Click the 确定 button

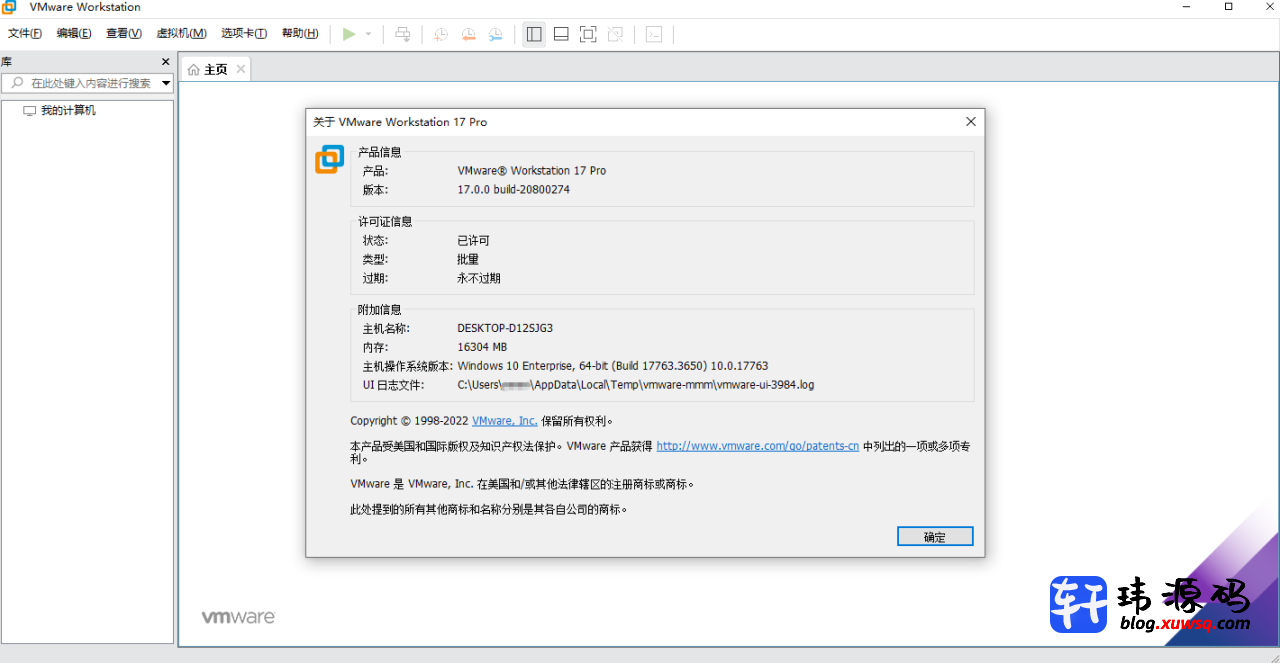point(935,537)
